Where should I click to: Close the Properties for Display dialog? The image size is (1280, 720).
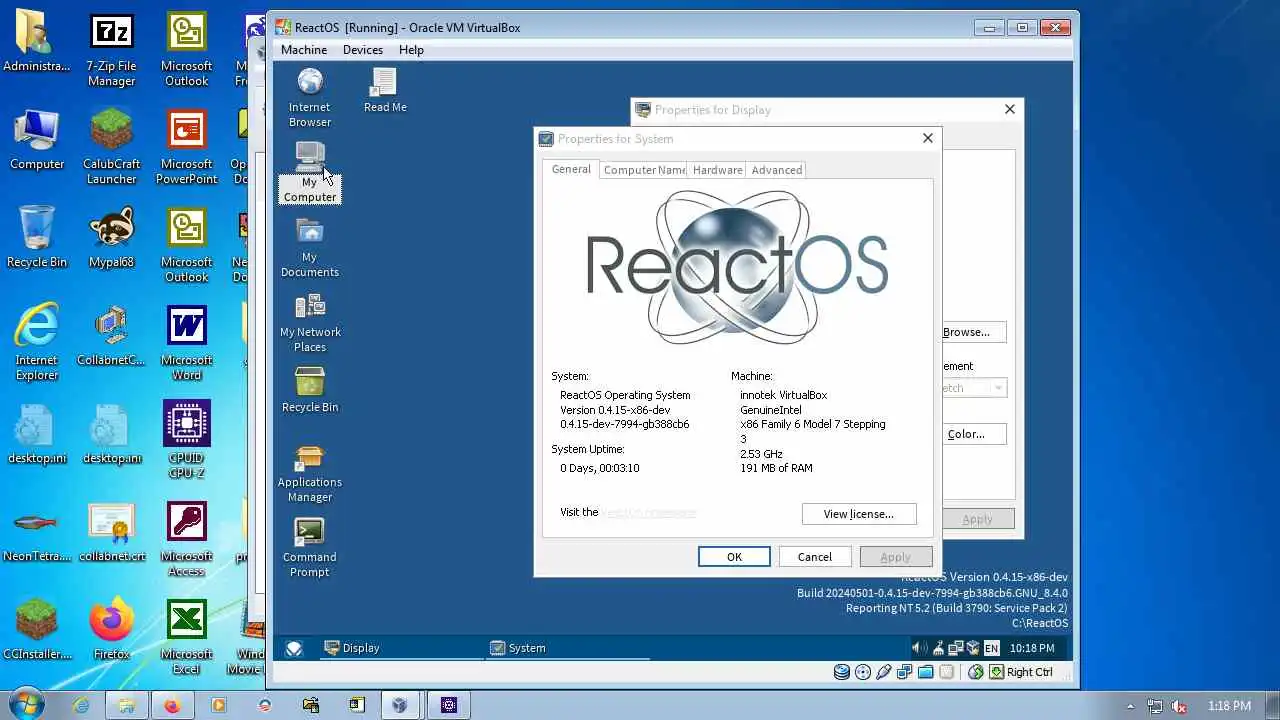point(1010,109)
